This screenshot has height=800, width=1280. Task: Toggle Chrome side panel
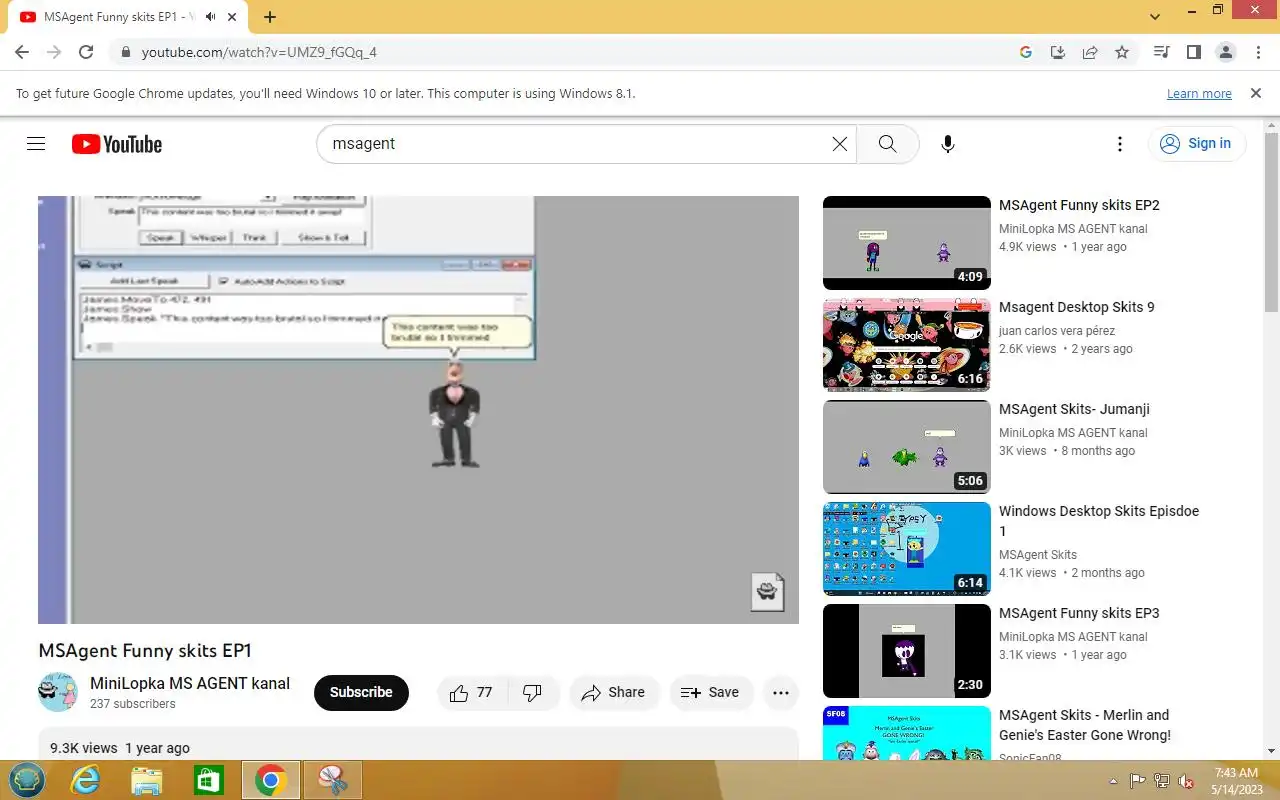[1193, 52]
